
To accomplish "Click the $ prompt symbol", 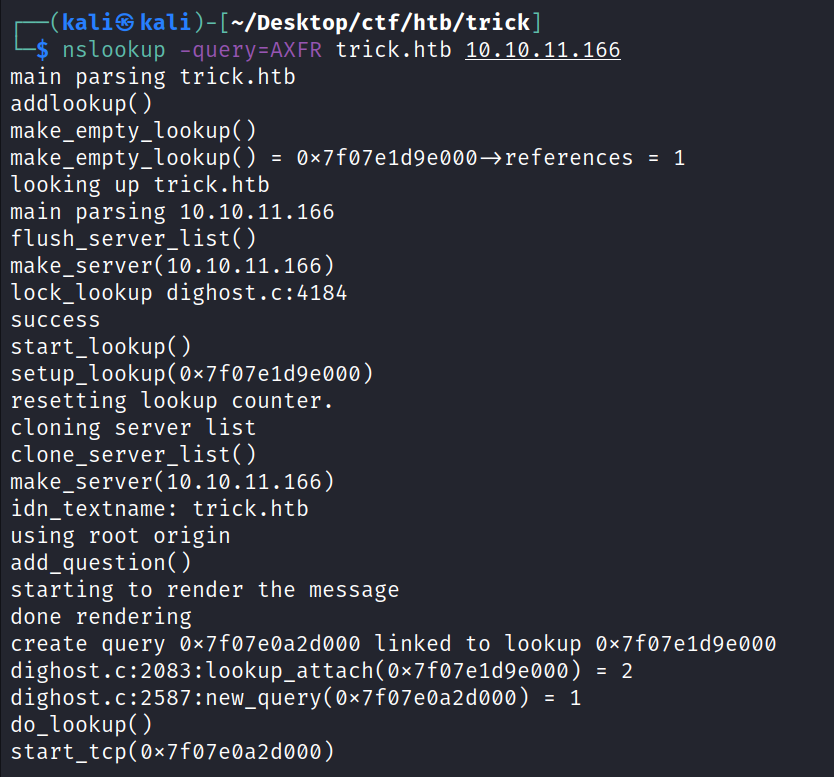I will click(41, 49).
